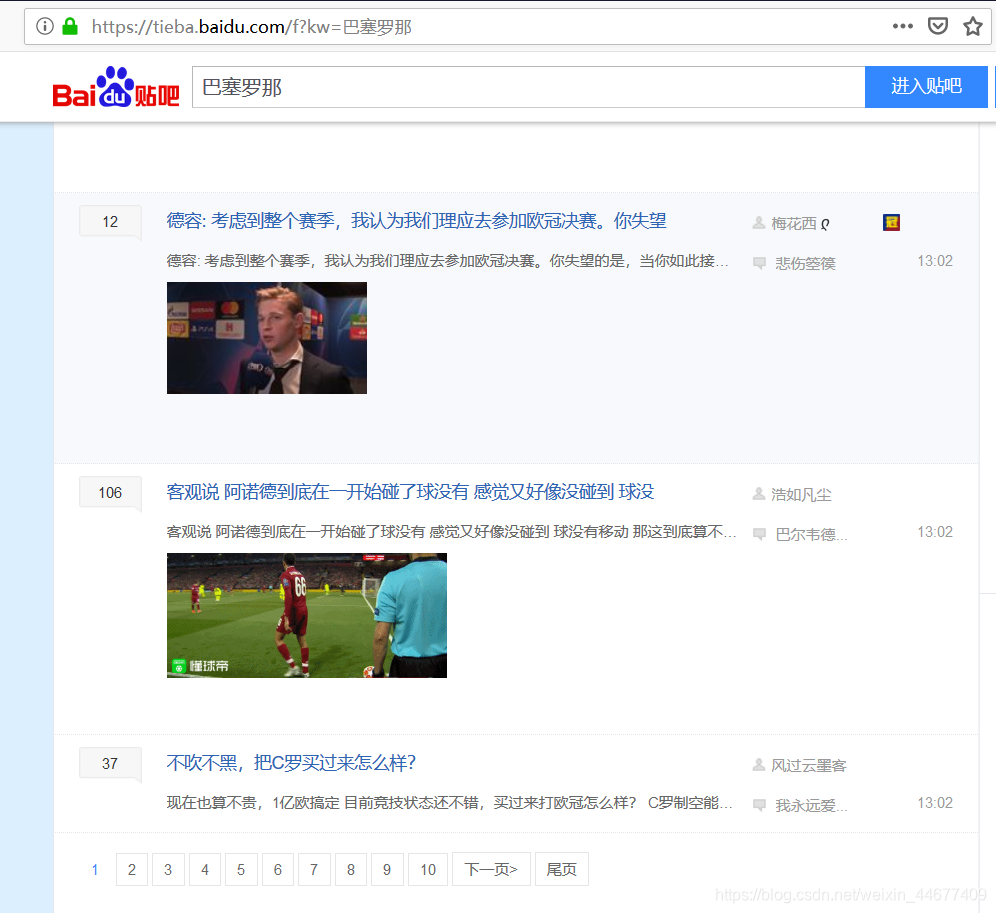Click current page number 1
This screenshot has width=996, height=913.
tap(95, 869)
